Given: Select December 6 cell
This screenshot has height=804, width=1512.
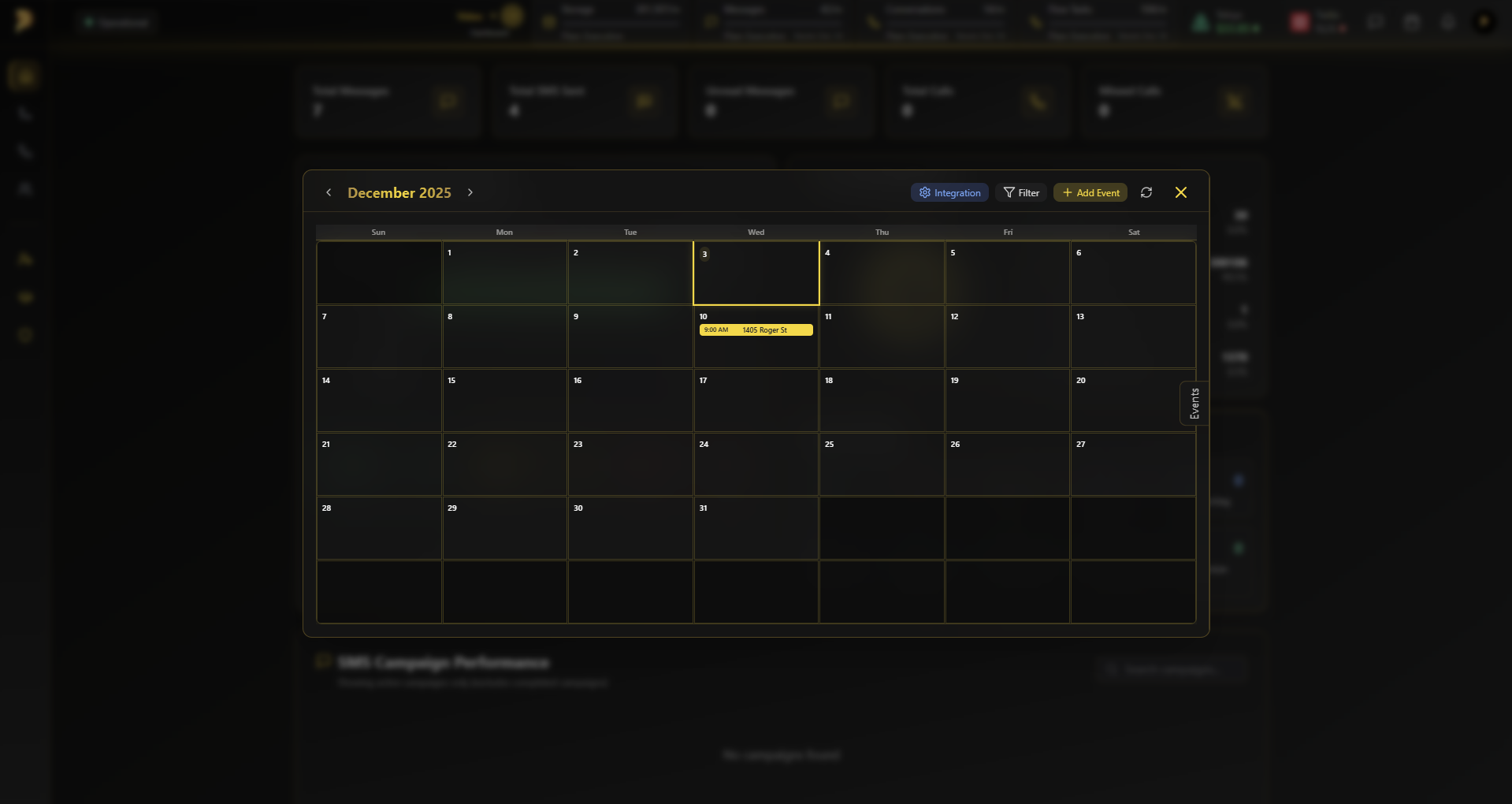Looking at the screenshot, I should [1133, 273].
